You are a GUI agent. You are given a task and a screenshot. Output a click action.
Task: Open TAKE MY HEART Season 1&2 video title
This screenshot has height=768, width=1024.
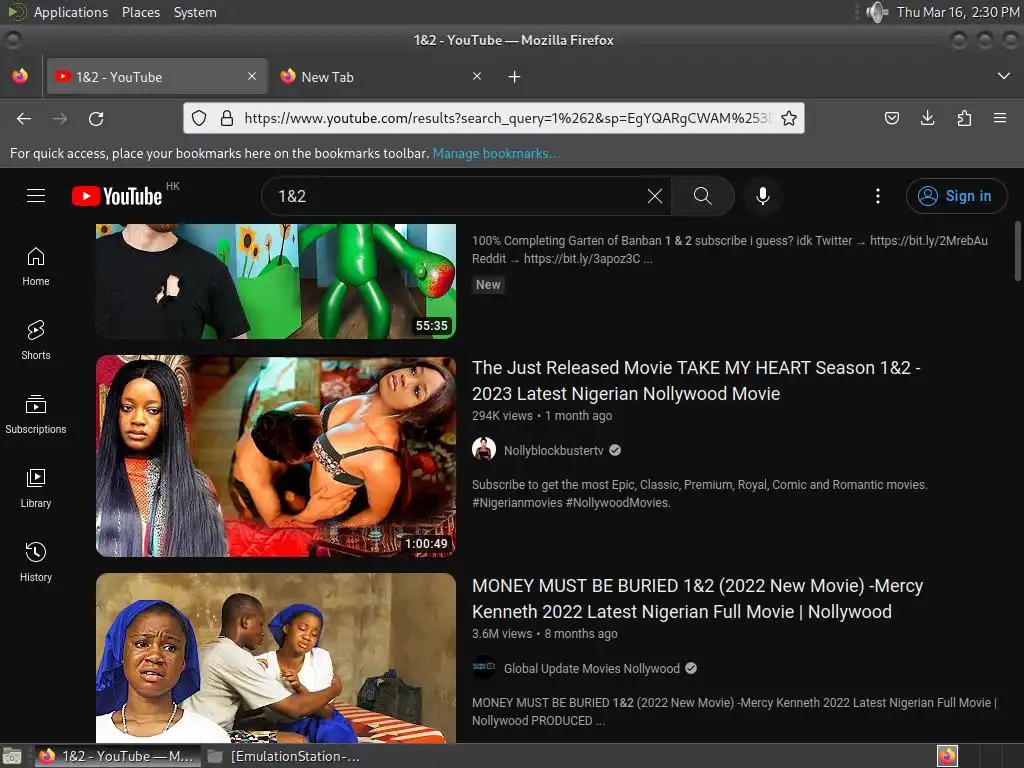tap(696, 381)
